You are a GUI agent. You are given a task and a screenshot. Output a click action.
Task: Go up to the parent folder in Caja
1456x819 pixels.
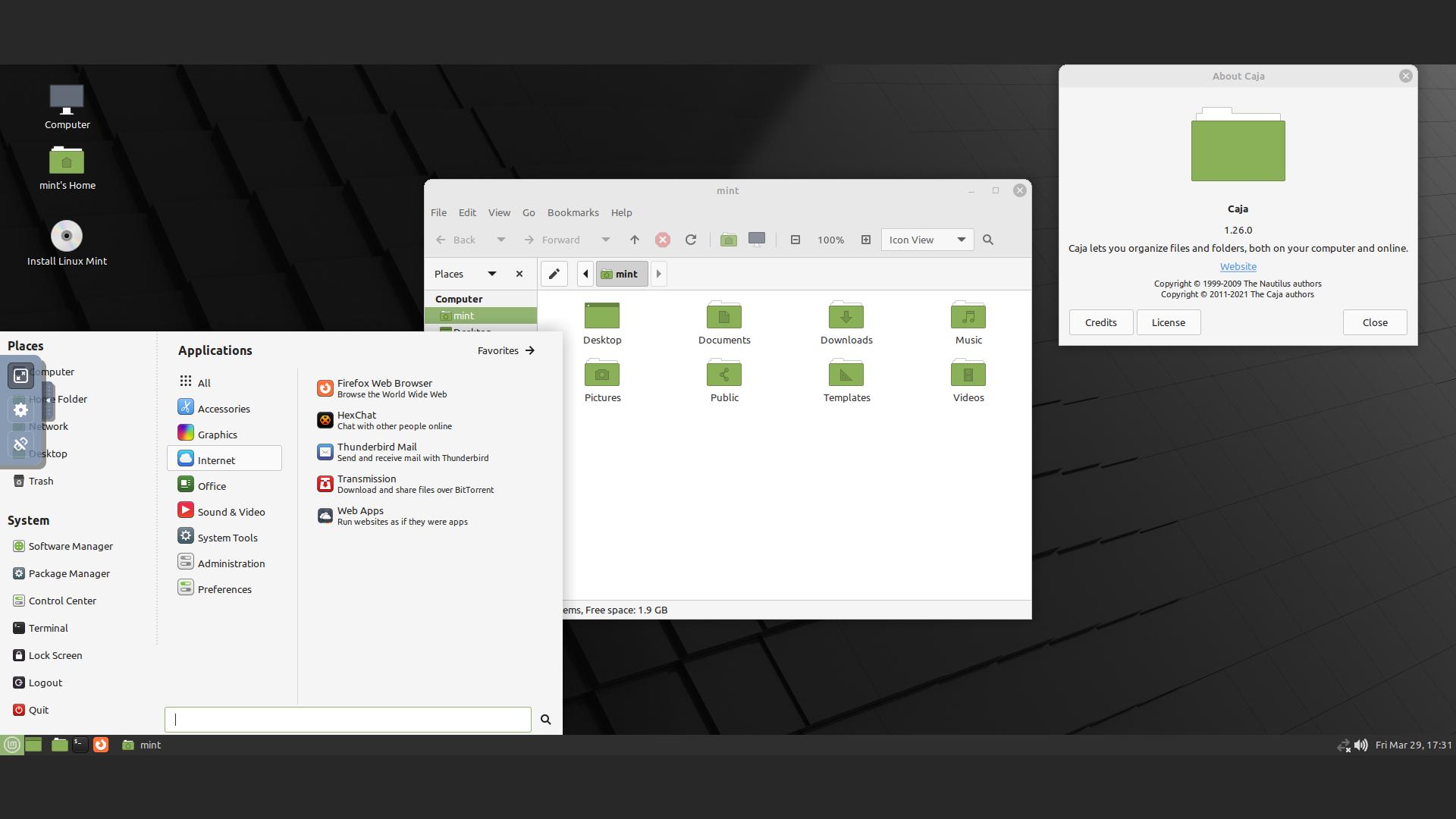(x=635, y=240)
